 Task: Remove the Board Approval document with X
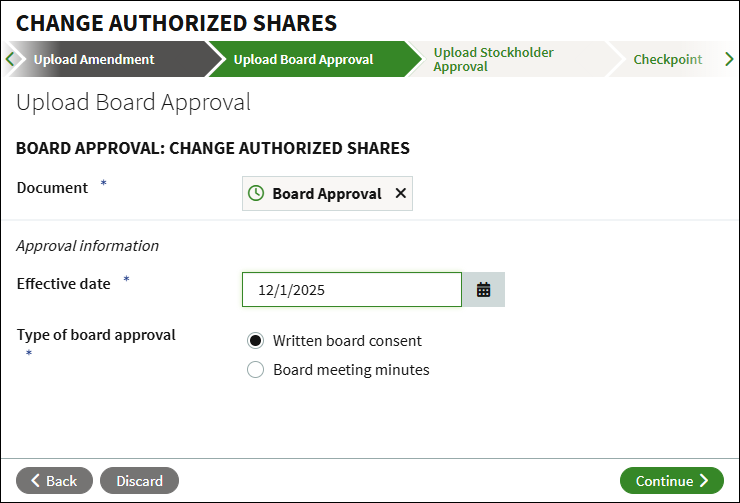(401, 193)
